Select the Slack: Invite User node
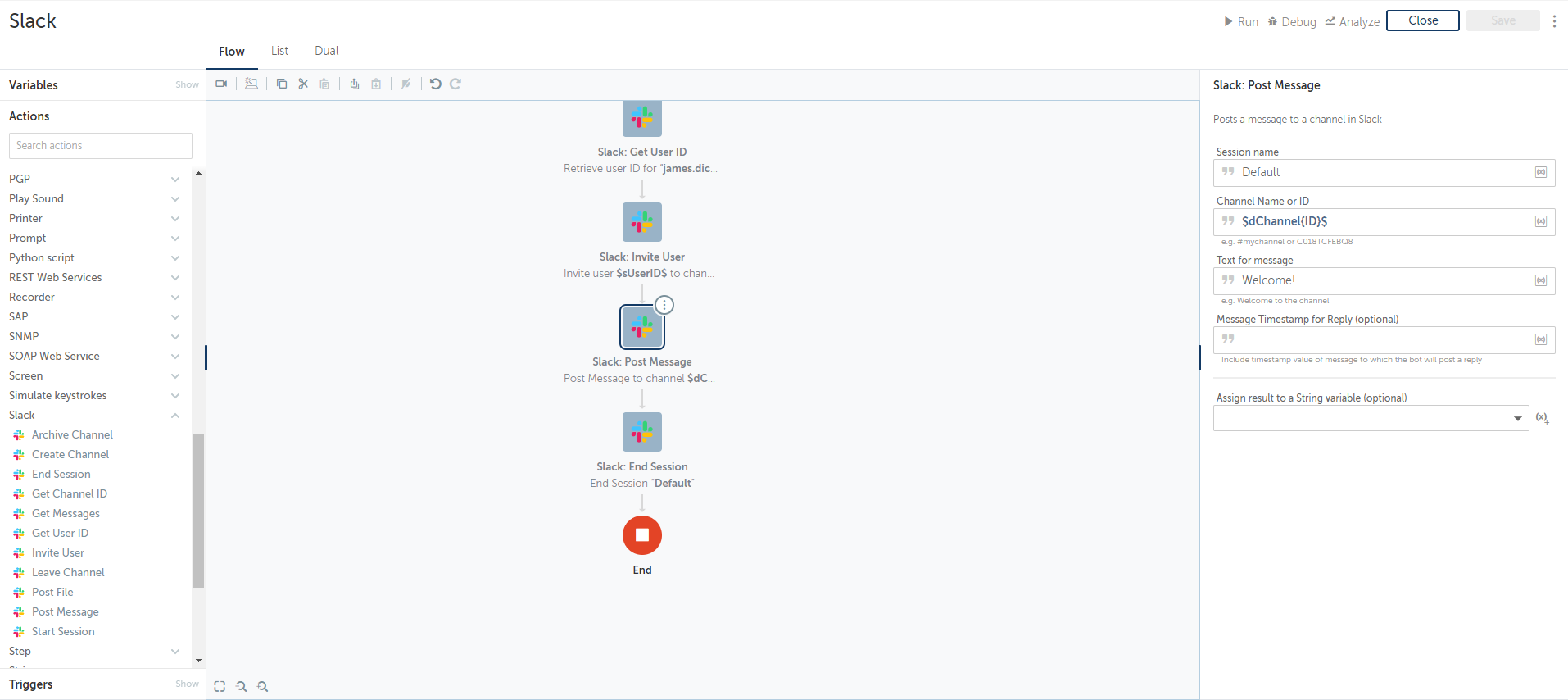 [642, 222]
